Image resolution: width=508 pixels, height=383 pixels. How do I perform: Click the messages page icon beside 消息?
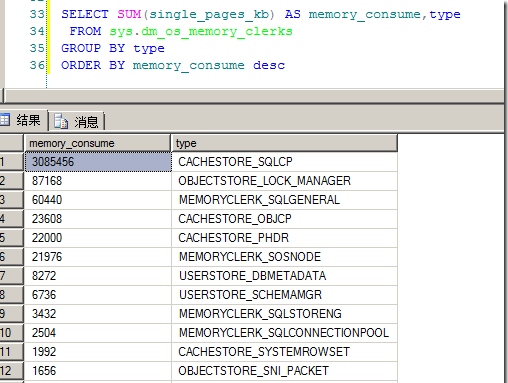pos(61,121)
